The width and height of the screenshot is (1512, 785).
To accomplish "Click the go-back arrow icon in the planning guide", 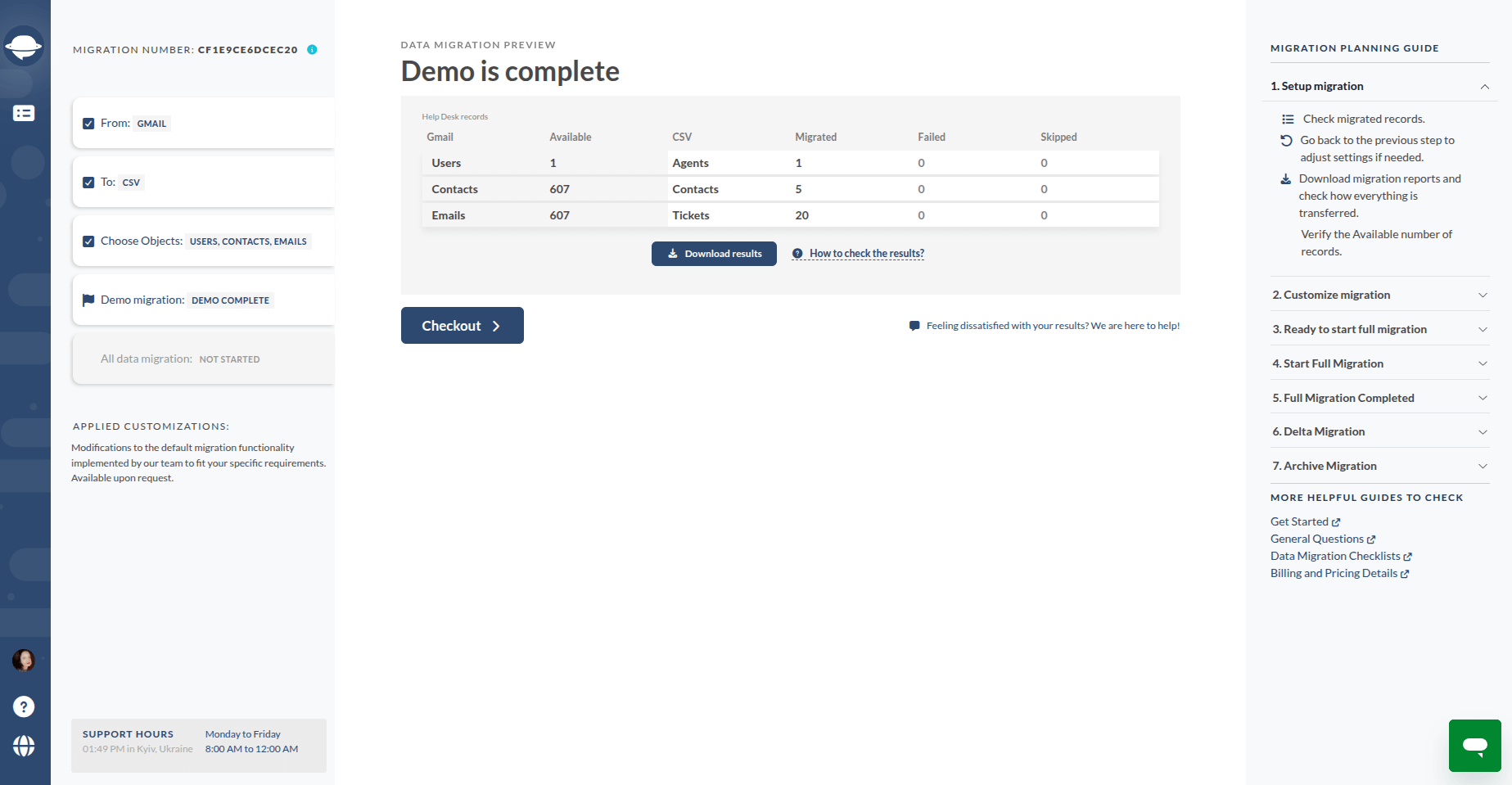I will click(1285, 140).
